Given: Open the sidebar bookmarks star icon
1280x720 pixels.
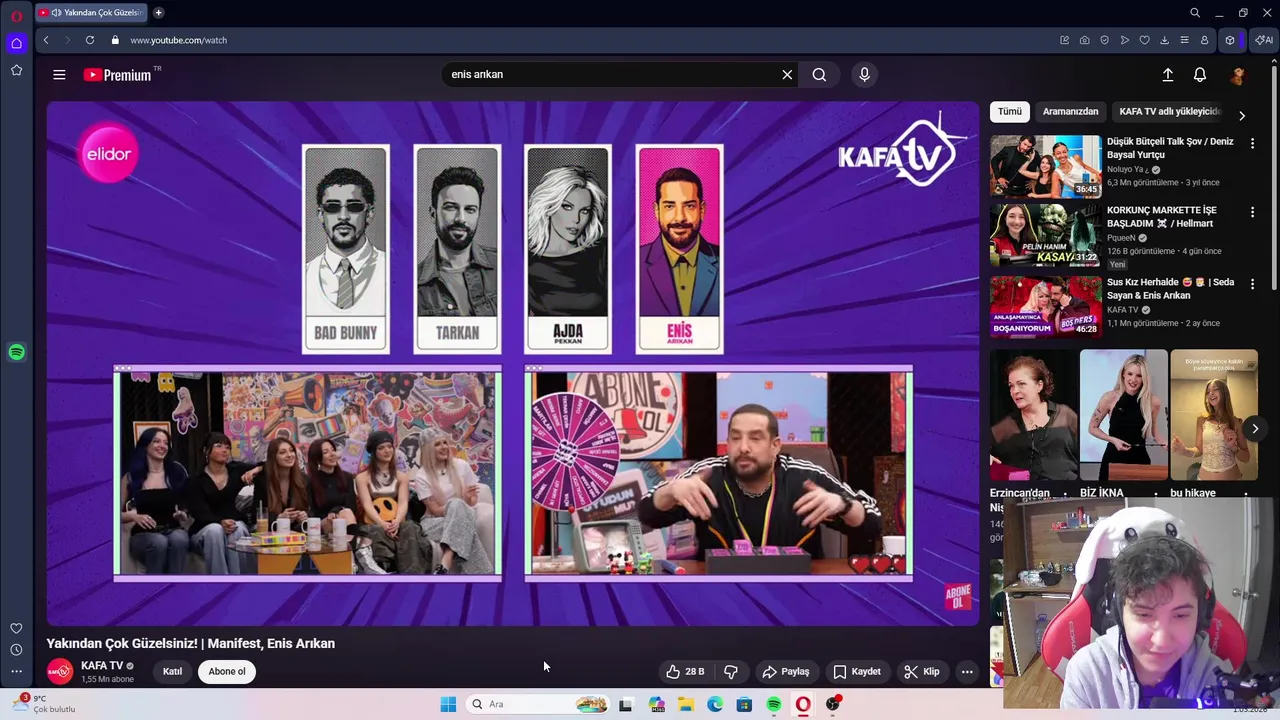Looking at the screenshot, I should pos(16,70).
